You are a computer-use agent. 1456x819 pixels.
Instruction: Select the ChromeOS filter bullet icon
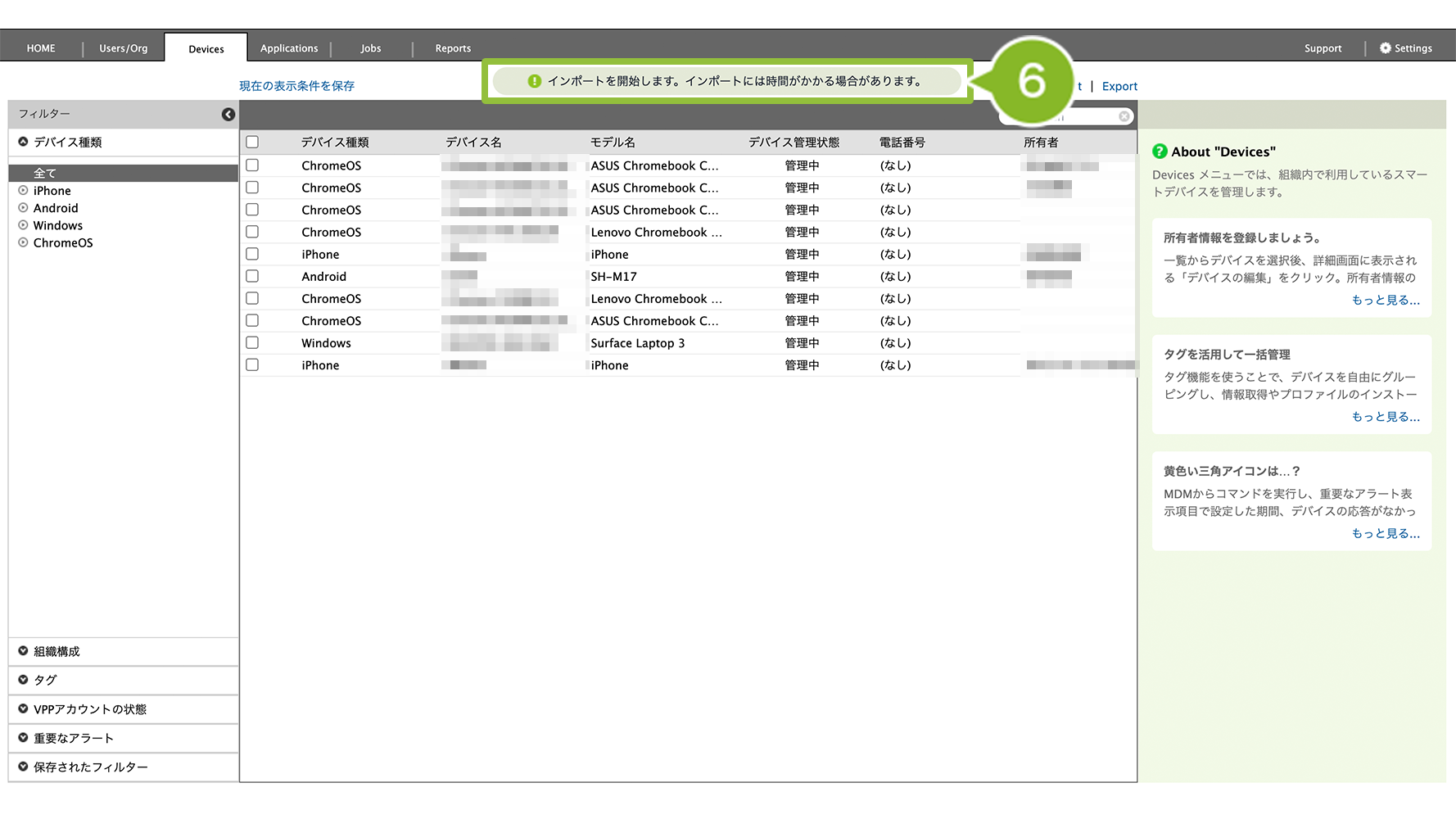click(24, 242)
